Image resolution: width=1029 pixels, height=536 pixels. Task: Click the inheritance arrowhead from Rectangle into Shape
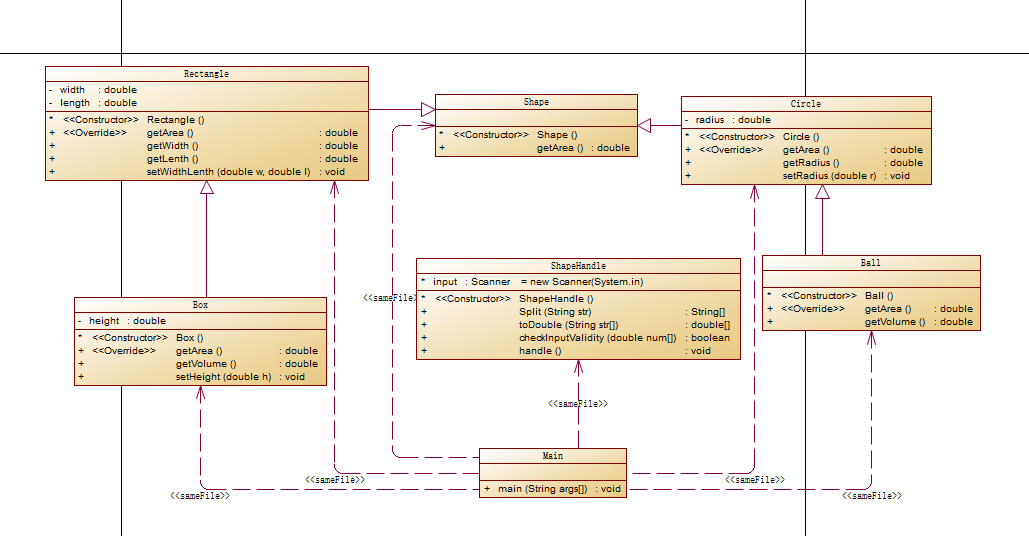(428, 110)
